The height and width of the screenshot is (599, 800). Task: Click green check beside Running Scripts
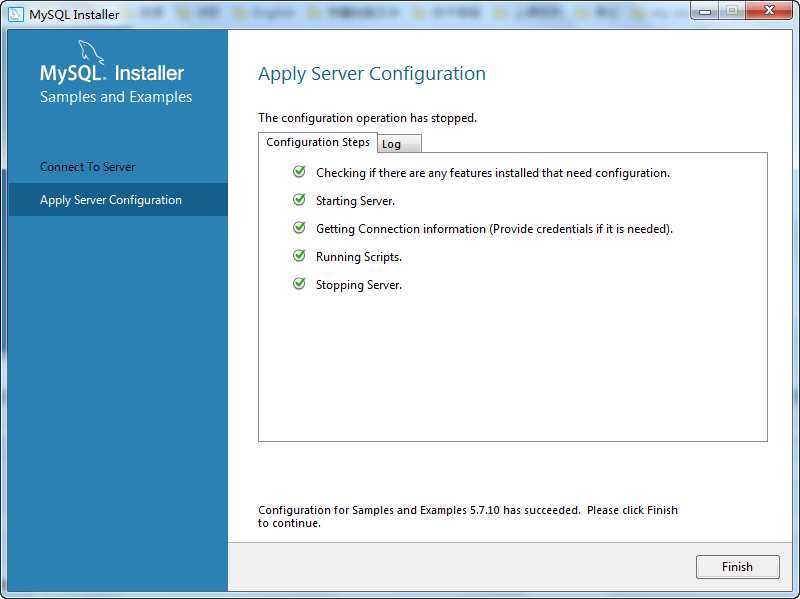click(299, 256)
